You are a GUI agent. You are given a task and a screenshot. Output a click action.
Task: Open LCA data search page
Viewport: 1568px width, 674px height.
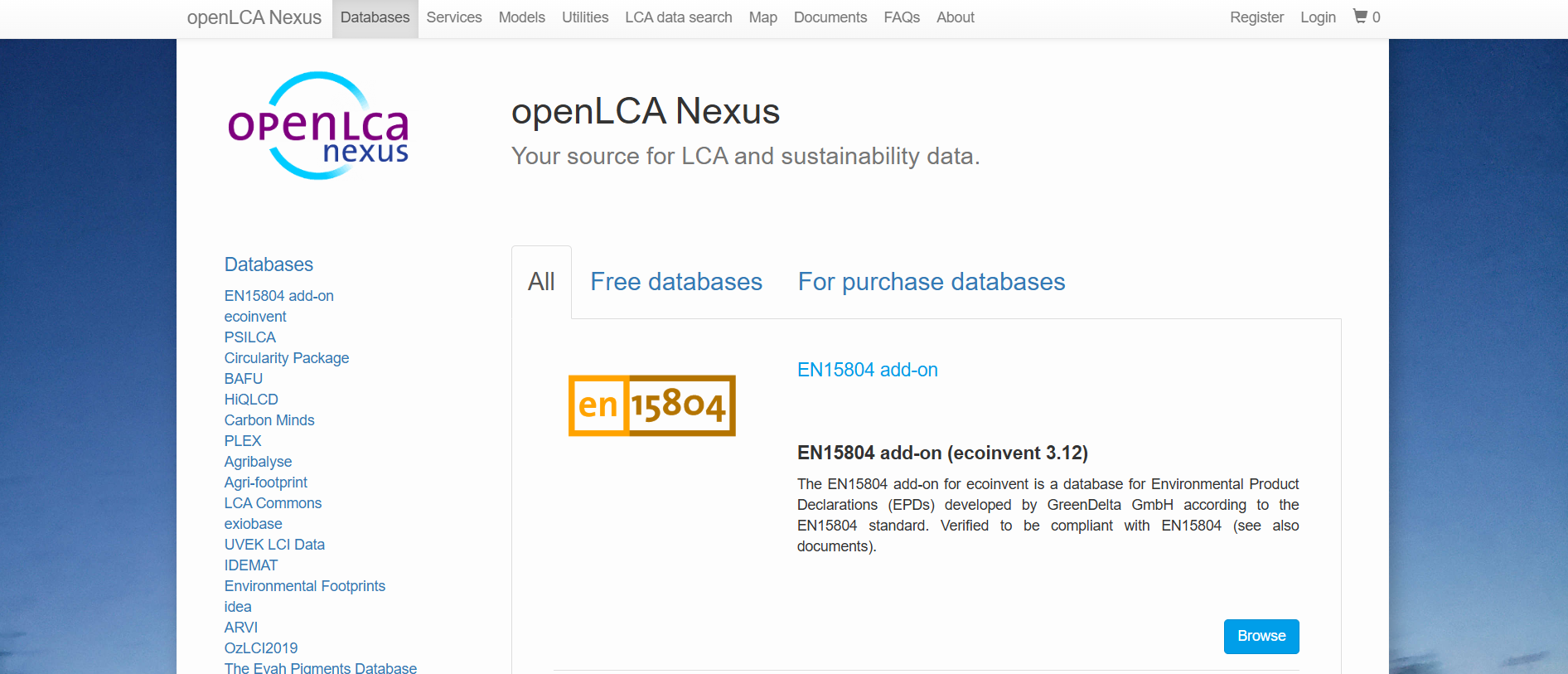[x=679, y=17]
